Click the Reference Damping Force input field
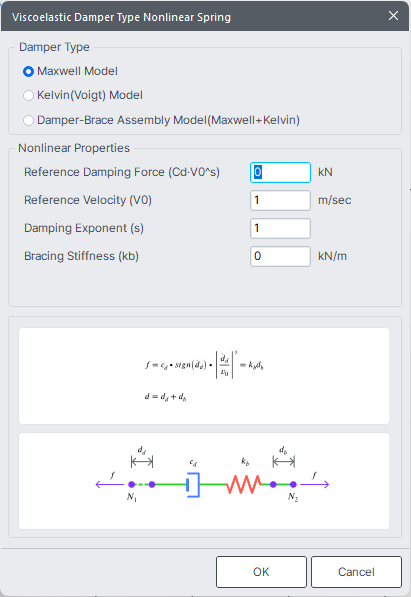This screenshot has width=411, height=597. click(x=280, y=172)
